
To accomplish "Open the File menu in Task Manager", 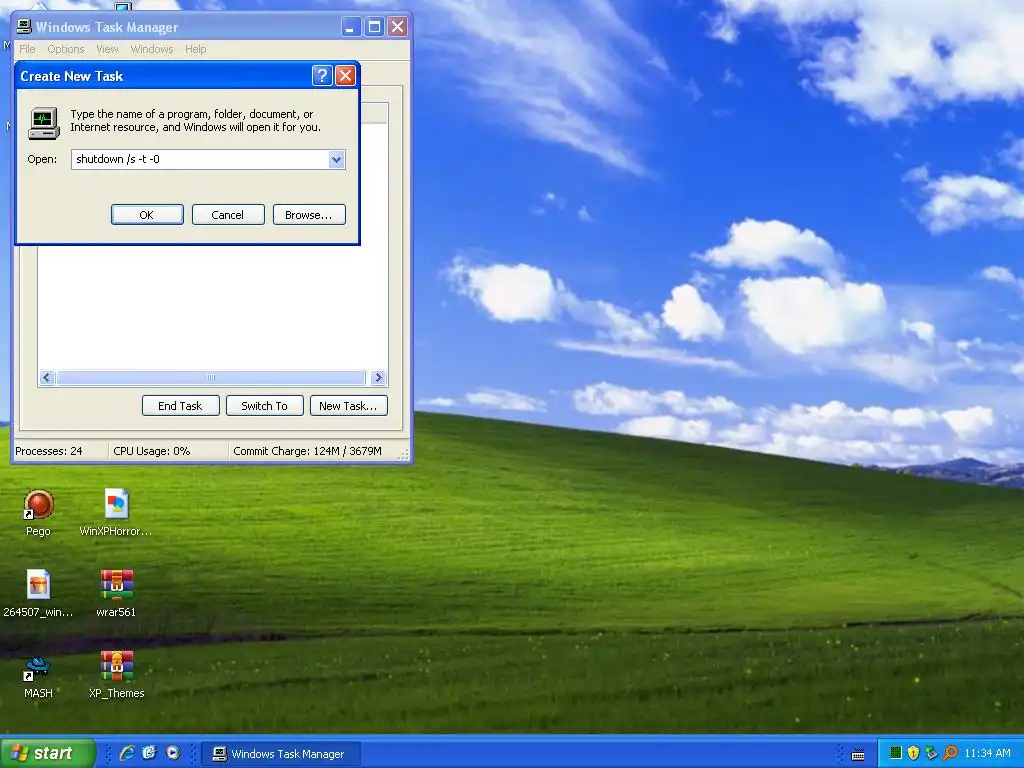I will pos(27,49).
